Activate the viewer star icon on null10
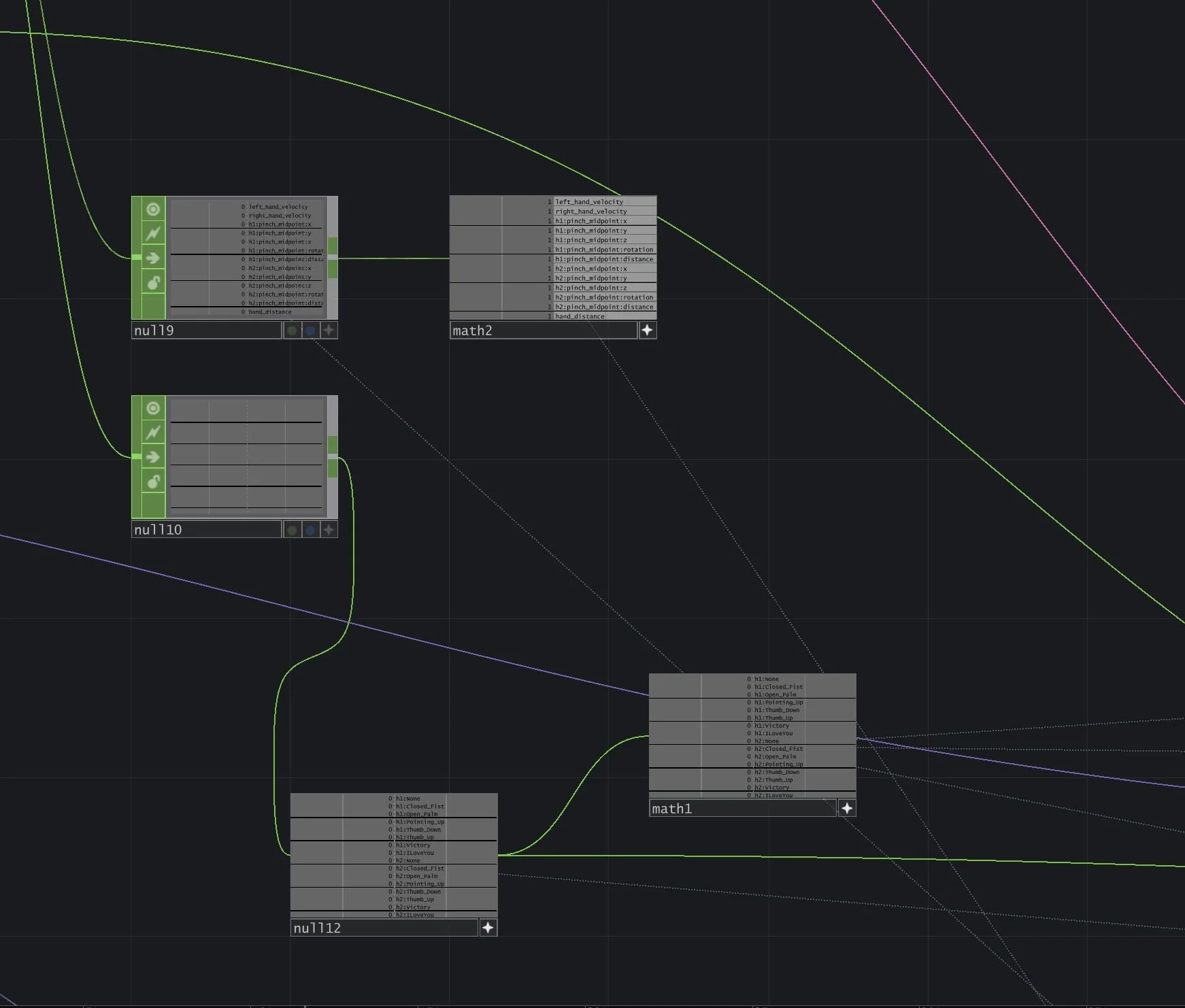 (329, 529)
